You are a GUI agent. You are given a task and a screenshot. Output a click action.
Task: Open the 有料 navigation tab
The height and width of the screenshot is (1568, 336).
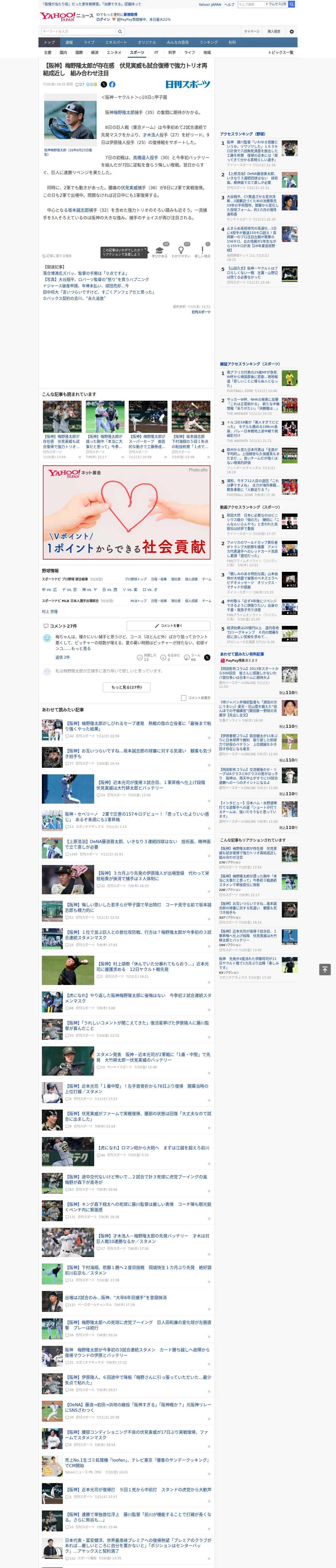[x=232, y=43]
